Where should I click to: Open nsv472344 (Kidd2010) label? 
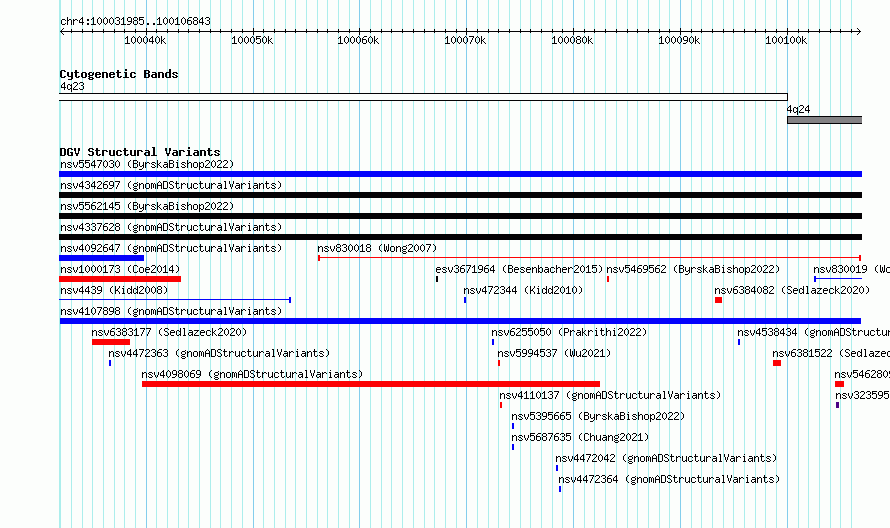523,290
